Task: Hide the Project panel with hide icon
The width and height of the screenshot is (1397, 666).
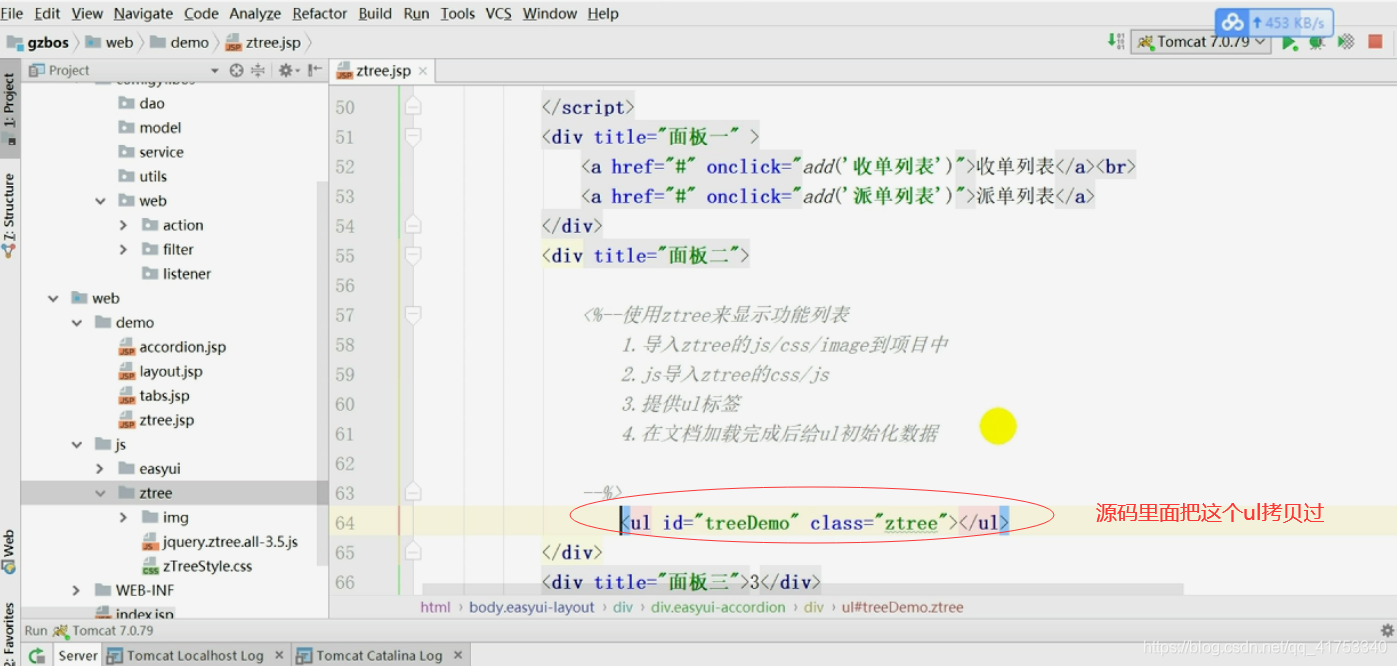Action: pyautogui.click(x=314, y=70)
